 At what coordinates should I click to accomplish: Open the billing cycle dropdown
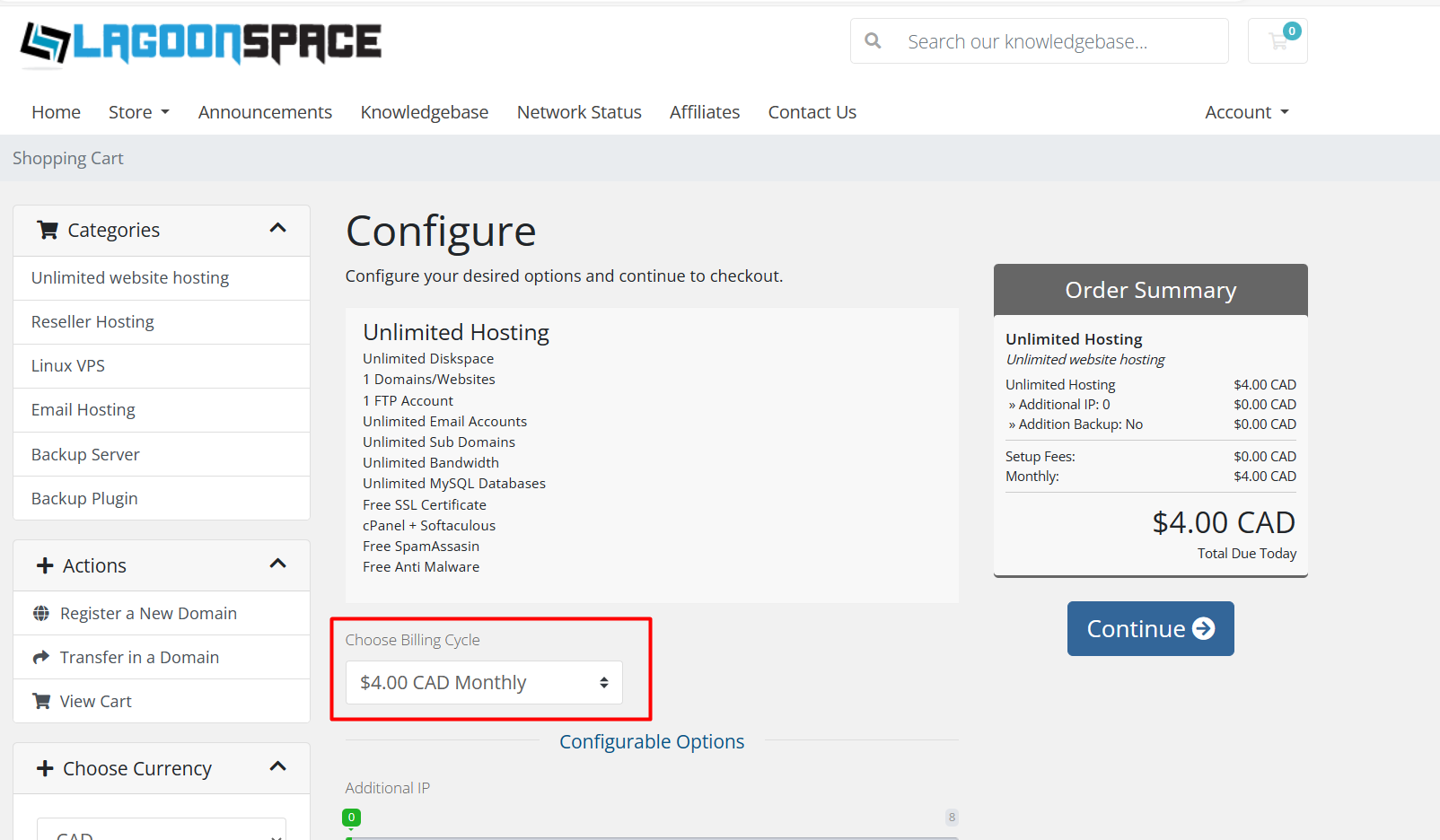pyautogui.click(x=484, y=683)
